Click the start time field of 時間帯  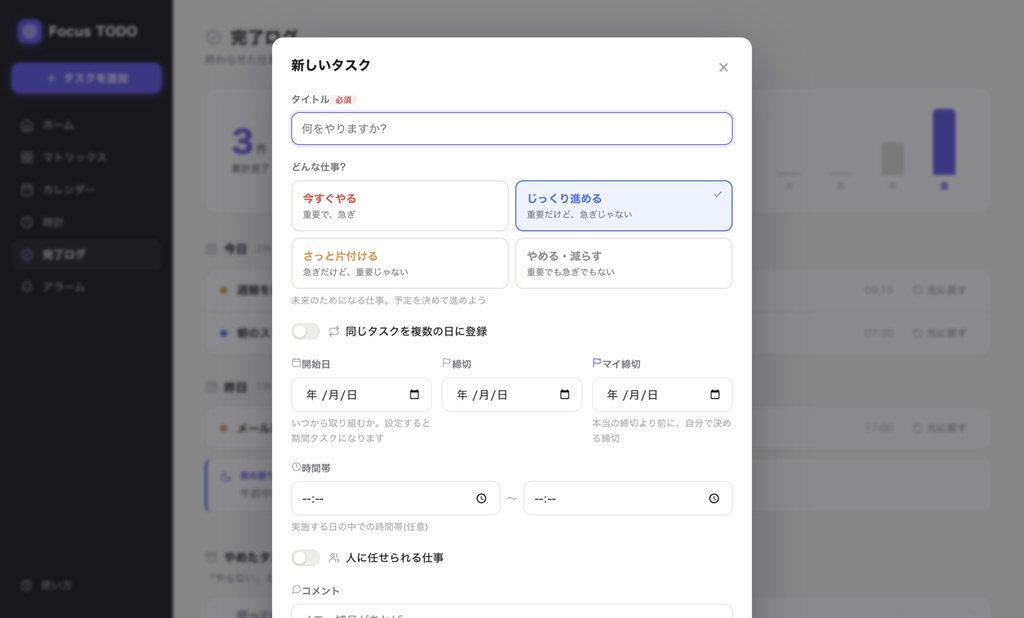pos(396,498)
